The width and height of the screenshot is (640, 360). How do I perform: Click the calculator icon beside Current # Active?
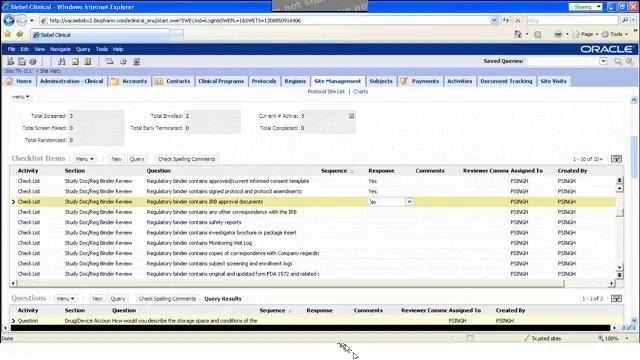(351, 116)
